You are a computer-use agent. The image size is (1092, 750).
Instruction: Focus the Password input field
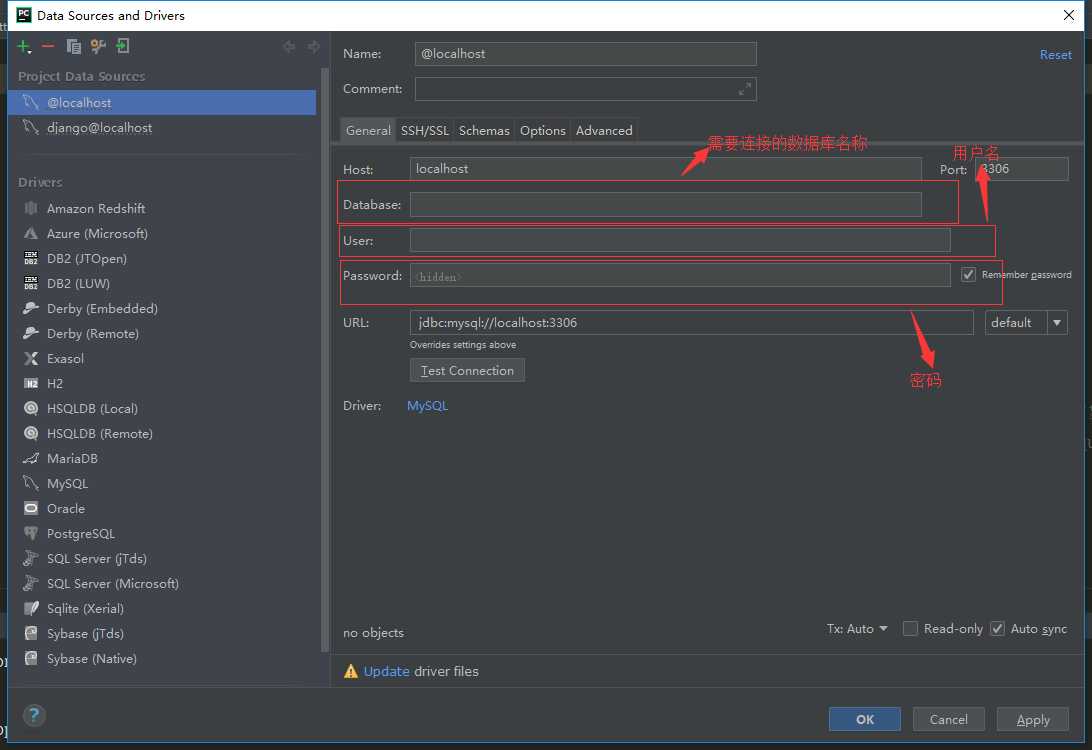click(680, 275)
